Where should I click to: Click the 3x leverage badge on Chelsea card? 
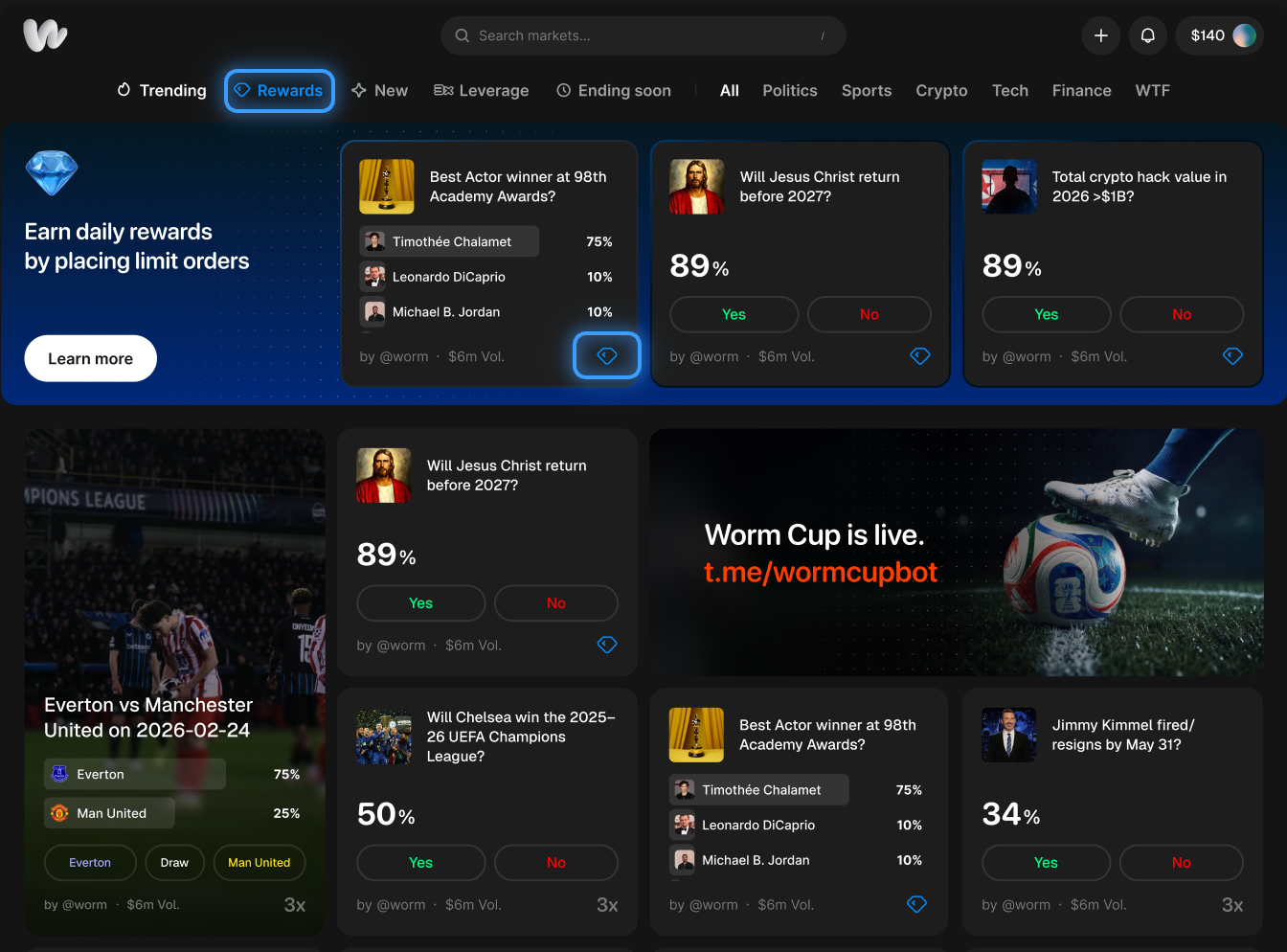607,905
